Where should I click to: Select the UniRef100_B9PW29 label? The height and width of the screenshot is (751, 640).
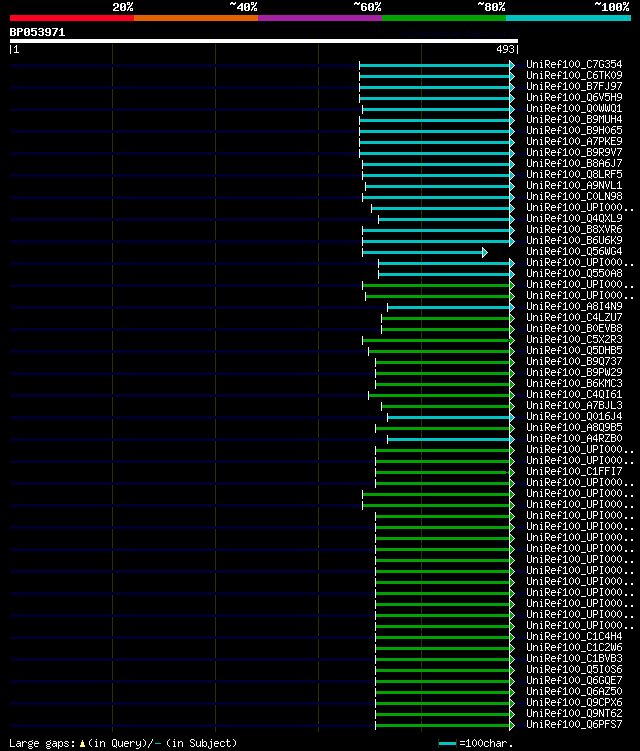point(574,373)
